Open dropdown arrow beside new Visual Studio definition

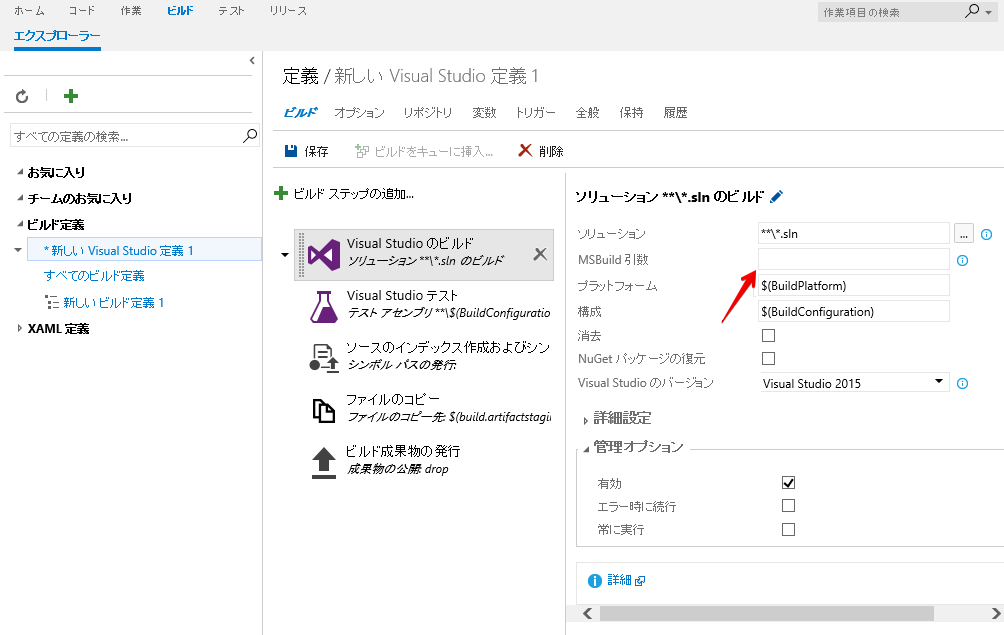tap(18, 250)
